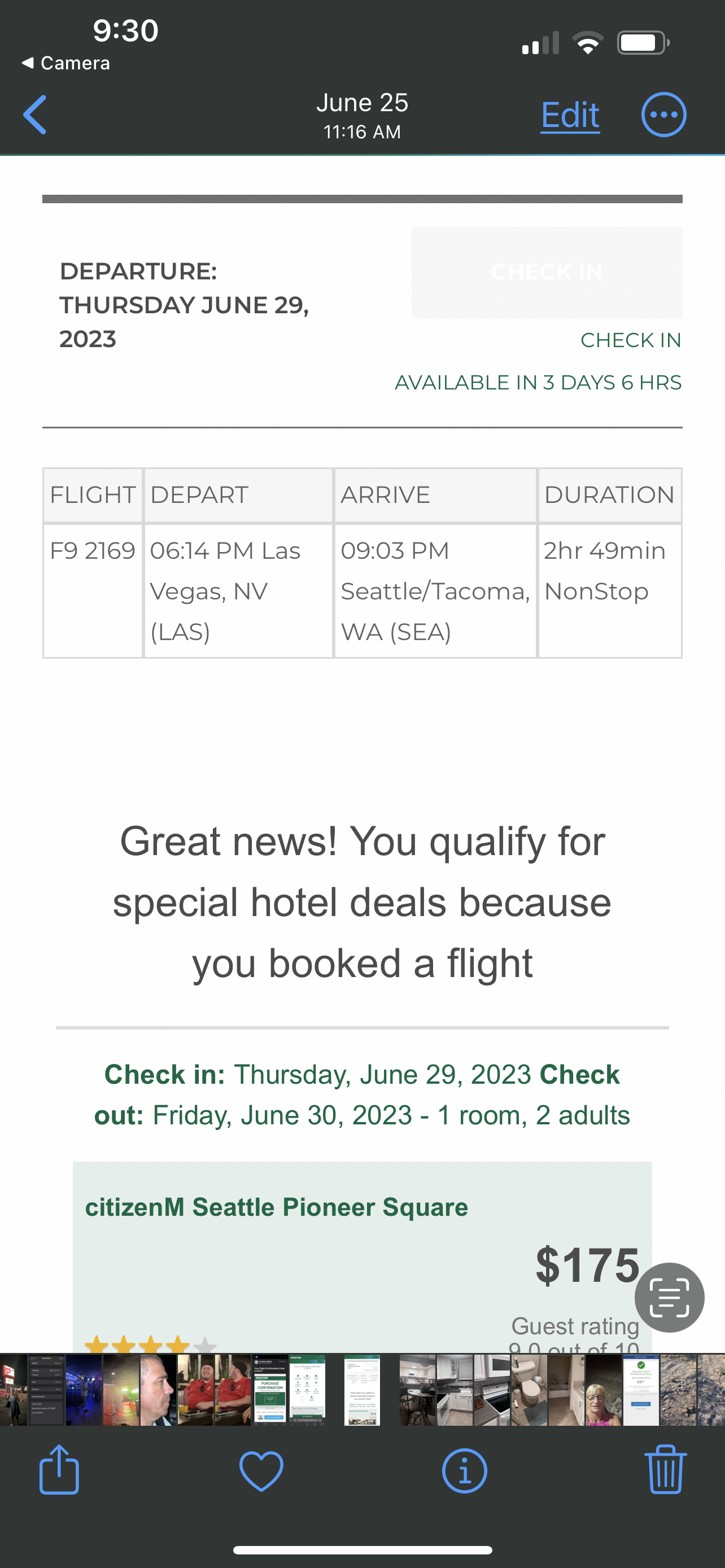Tap the Wi-Fi status icon
Screen dimensions: 725x1568
tap(588, 43)
